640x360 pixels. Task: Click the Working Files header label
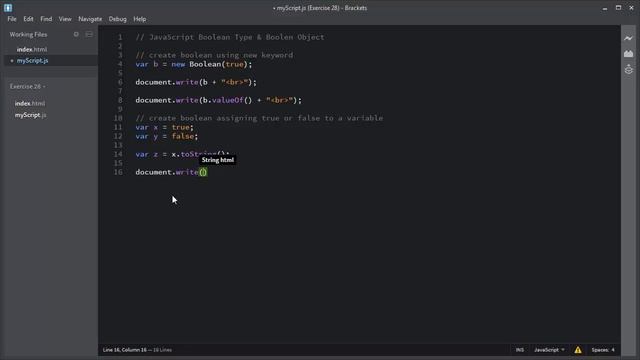coord(28,35)
